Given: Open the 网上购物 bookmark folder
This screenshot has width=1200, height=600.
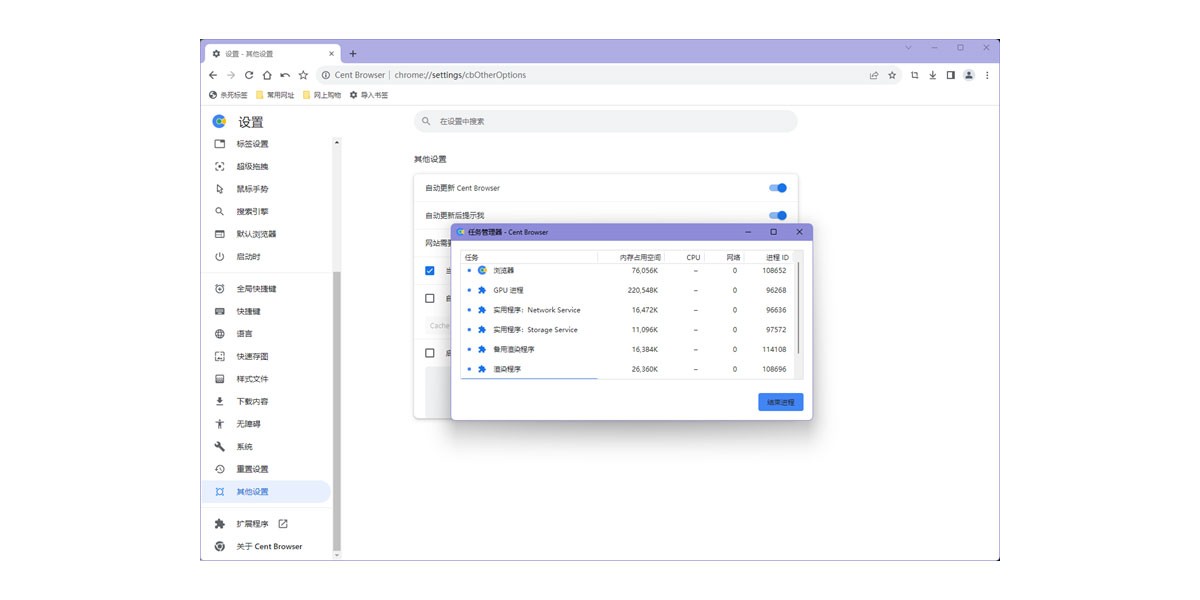Looking at the screenshot, I should (x=321, y=95).
